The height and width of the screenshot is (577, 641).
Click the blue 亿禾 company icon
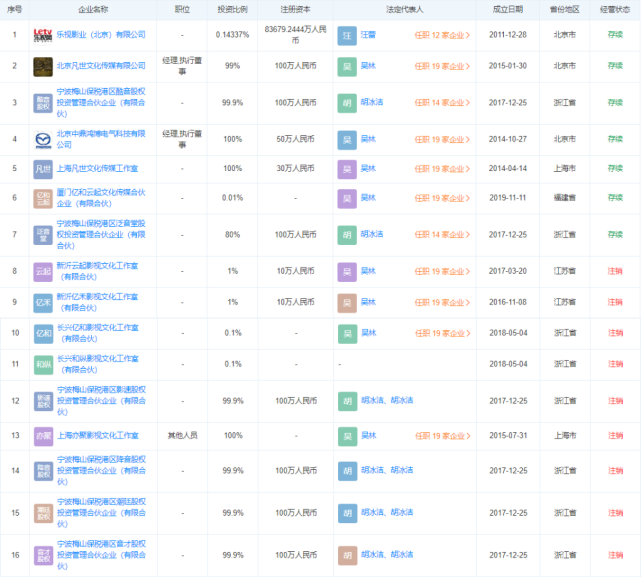[43, 302]
